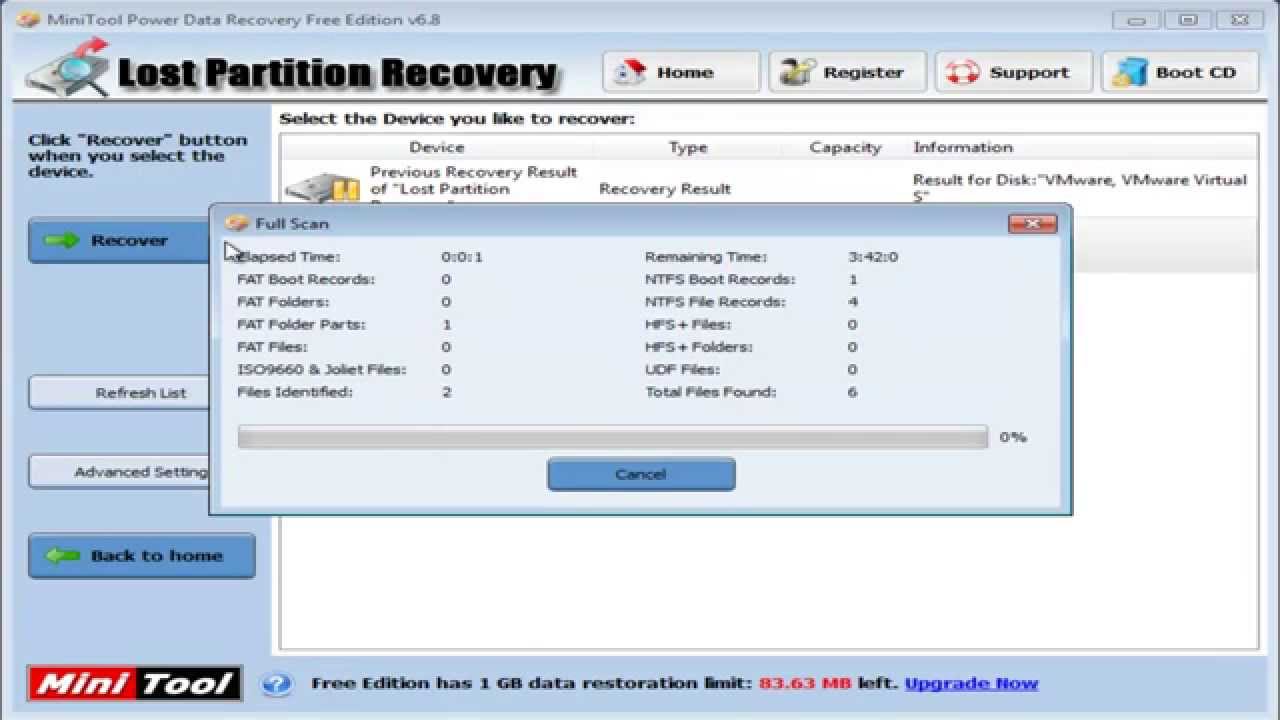The height and width of the screenshot is (720, 1280).
Task: Sort by the Type column header
Action: pyautogui.click(x=688, y=147)
